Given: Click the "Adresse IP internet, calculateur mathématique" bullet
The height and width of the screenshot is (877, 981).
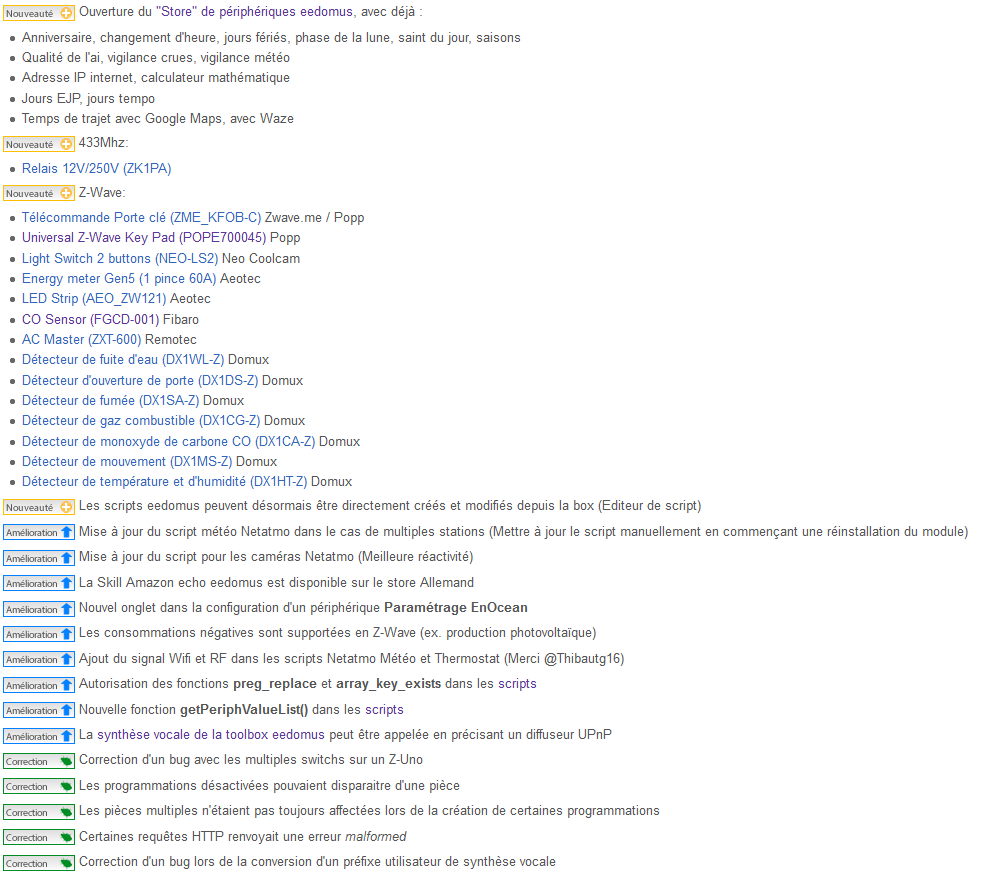Looking at the screenshot, I should pos(156,78).
